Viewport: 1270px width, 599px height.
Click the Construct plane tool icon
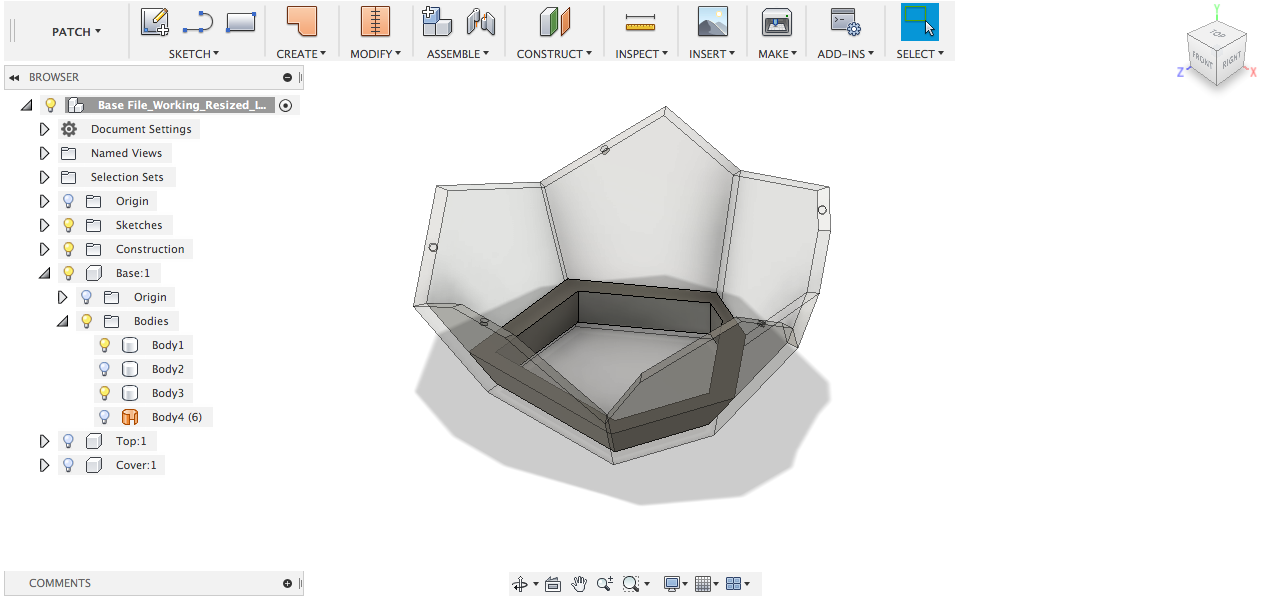(554, 22)
